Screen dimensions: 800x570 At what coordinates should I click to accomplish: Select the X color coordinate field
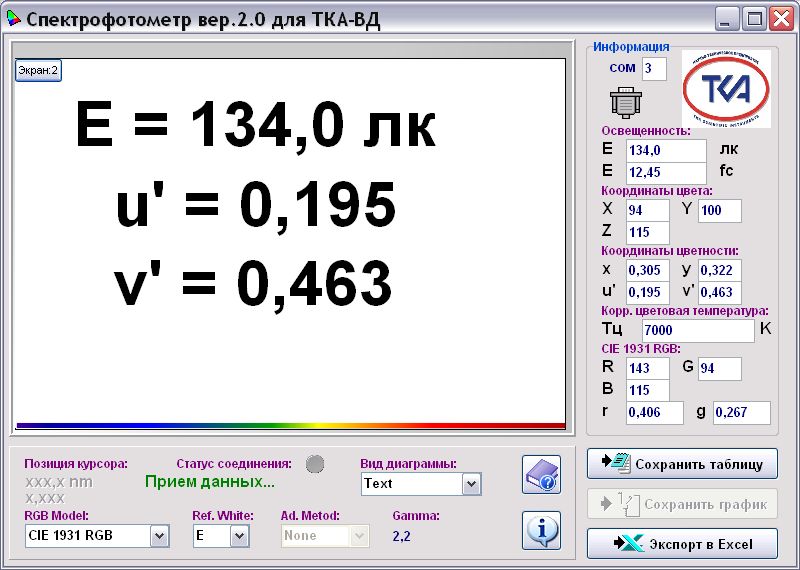click(x=647, y=210)
